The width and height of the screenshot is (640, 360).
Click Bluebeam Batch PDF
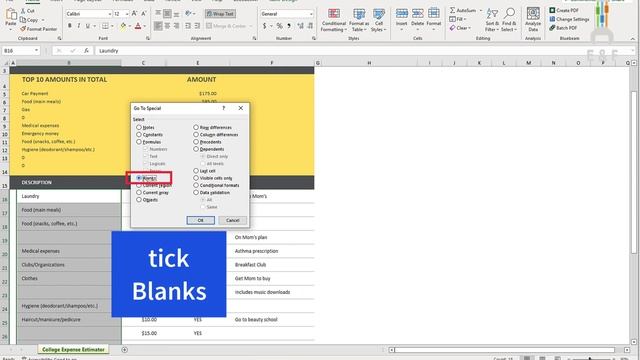[563, 28]
